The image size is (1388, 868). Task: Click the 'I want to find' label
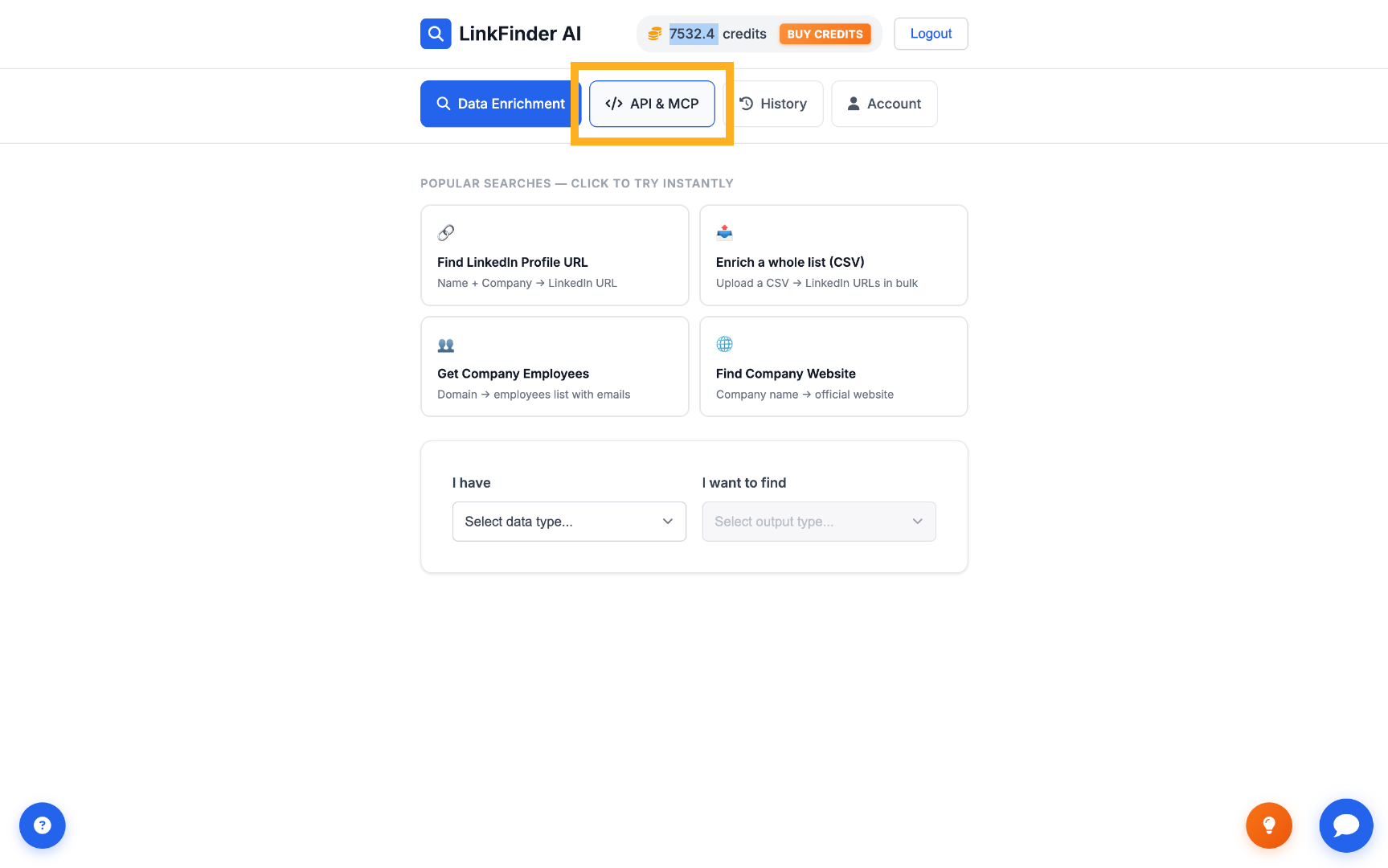point(744,483)
